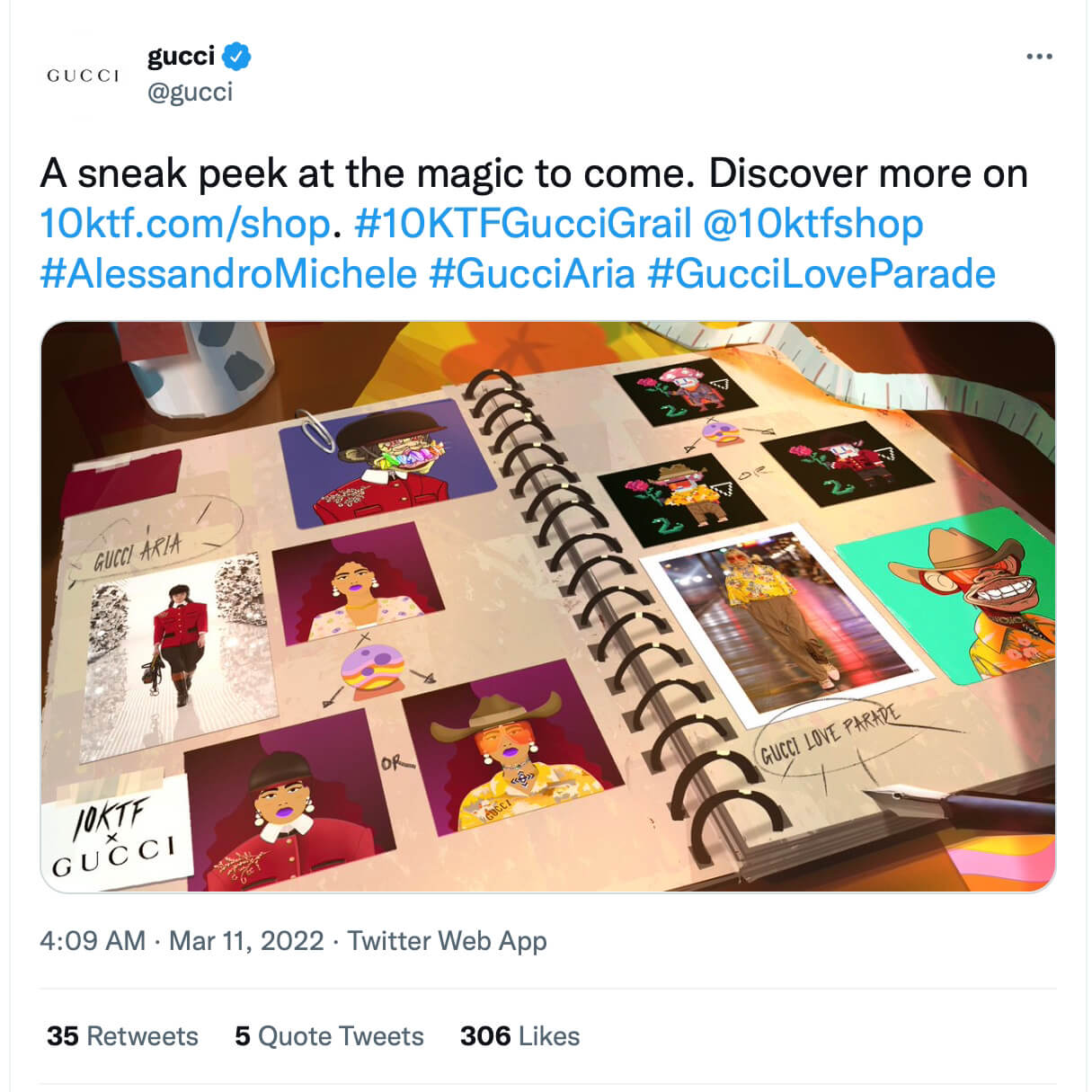Click the gucci display name
The image size is (1092, 1092).
[181, 57]
